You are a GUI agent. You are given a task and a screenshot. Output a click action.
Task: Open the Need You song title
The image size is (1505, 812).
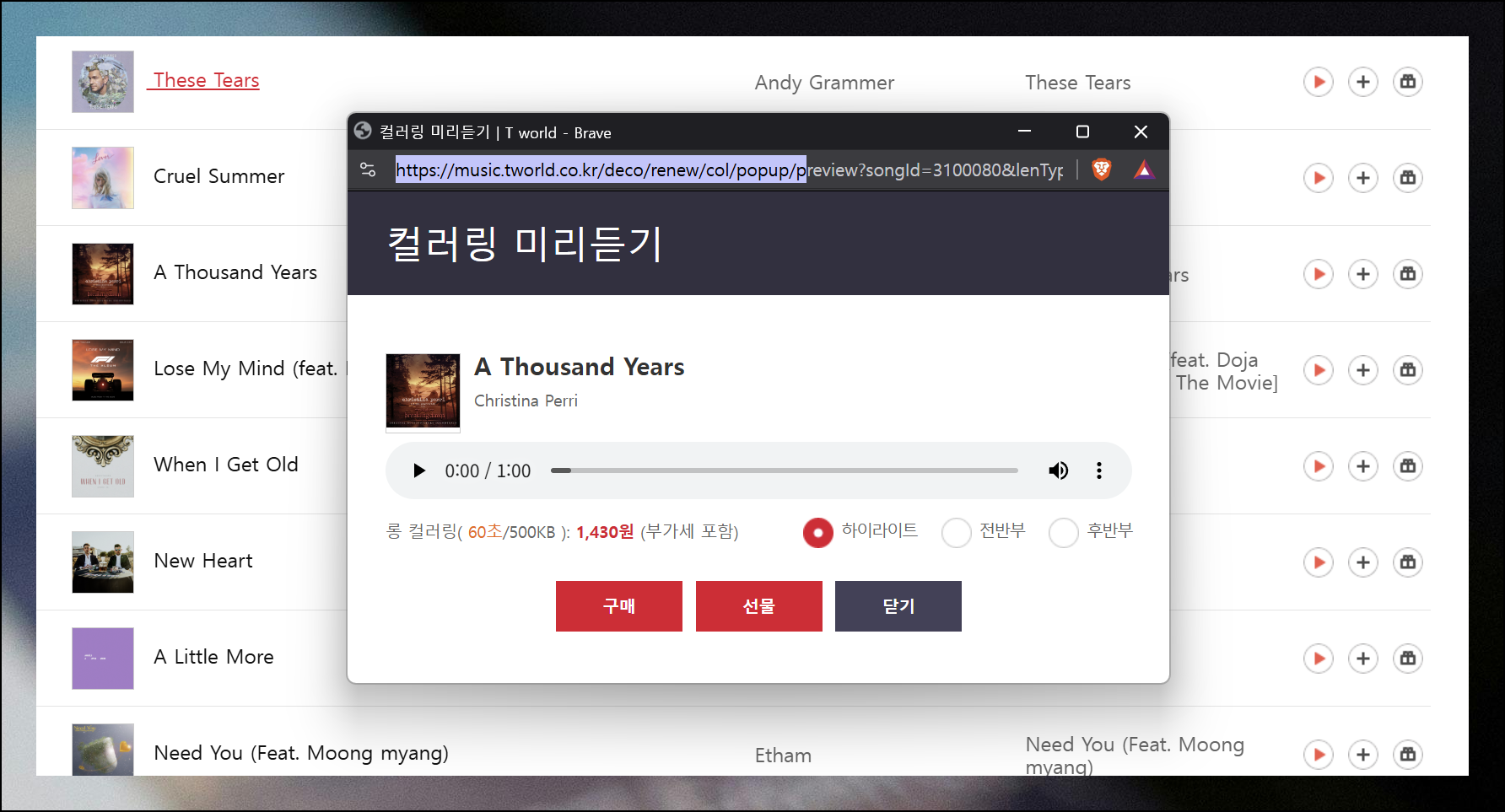(301, 753)
